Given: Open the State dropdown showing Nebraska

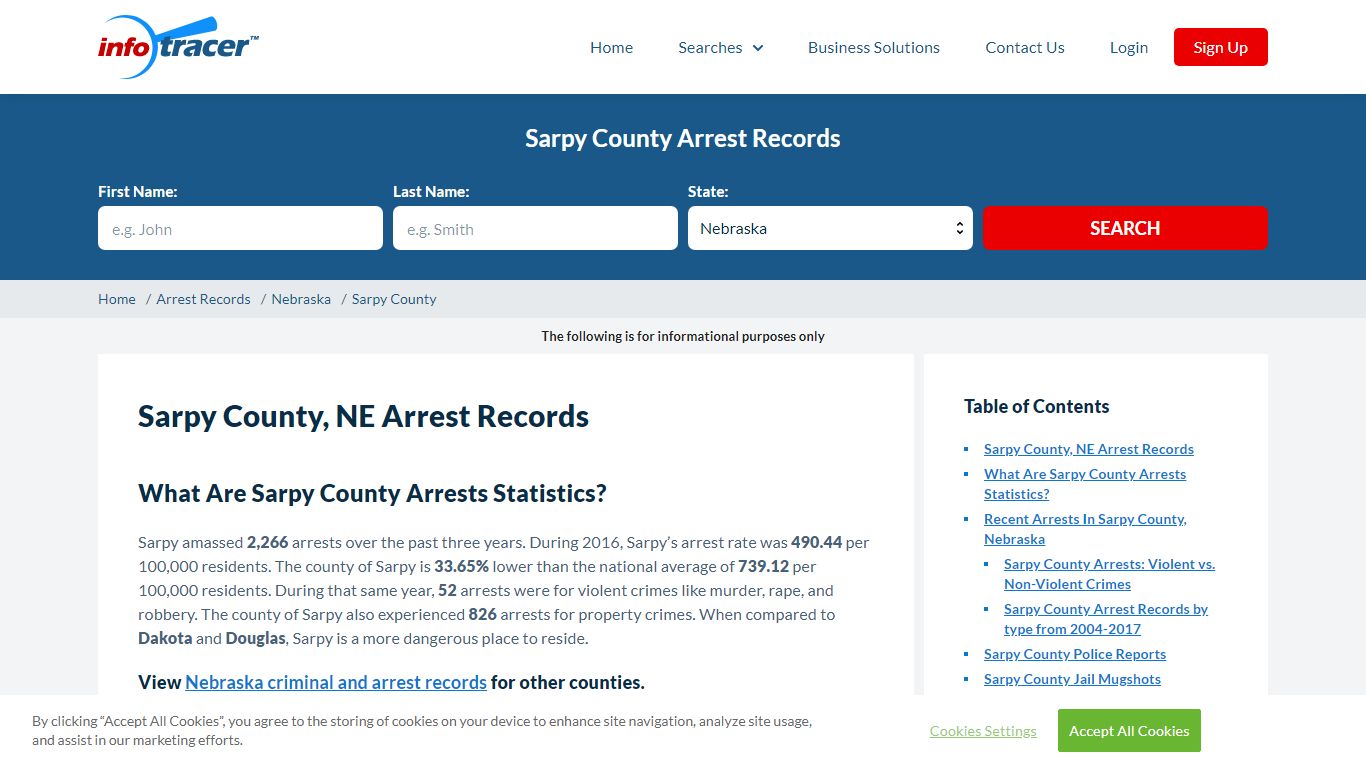Looking at the screenshot, I should [830, 228].
